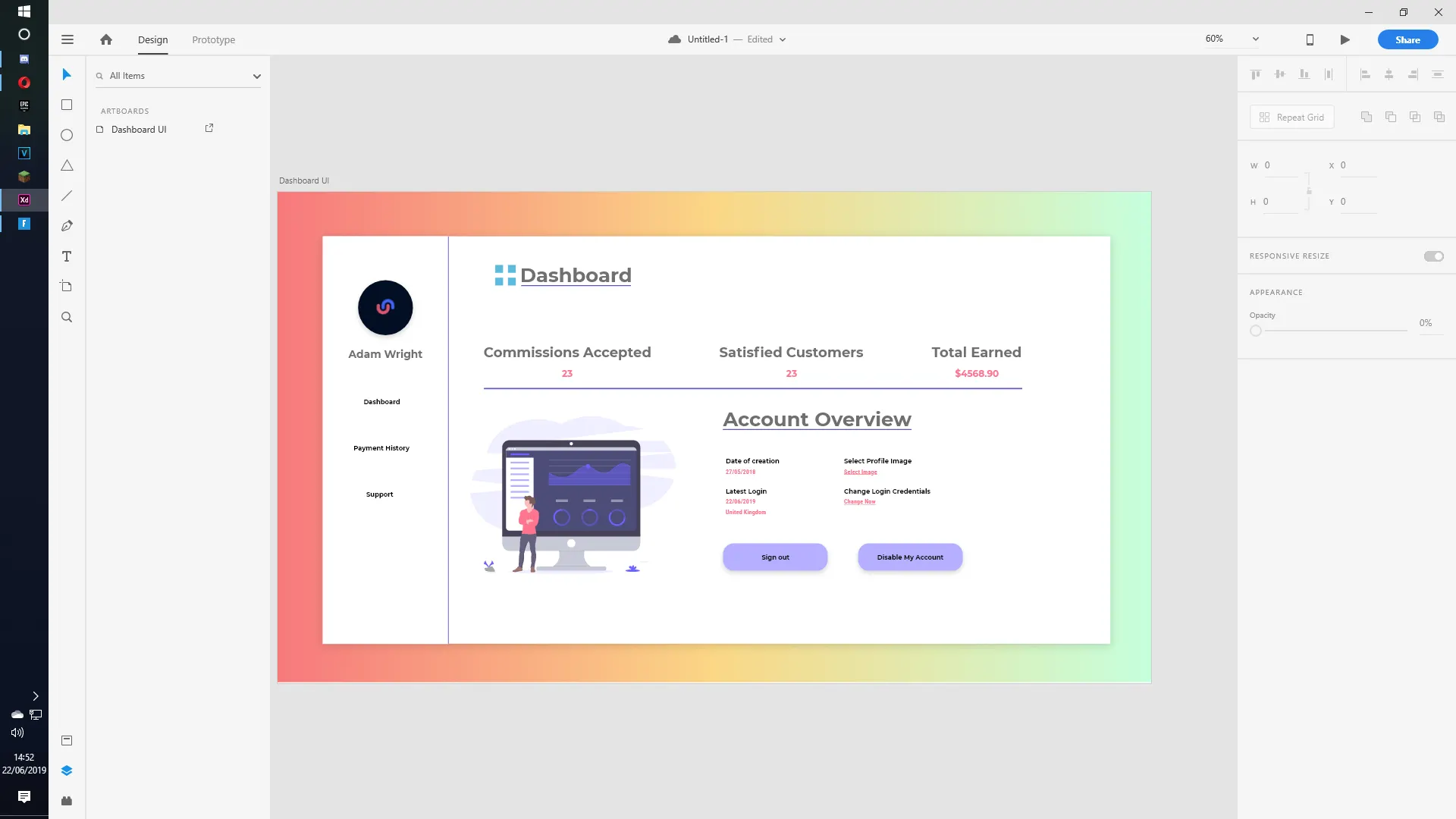Open the Plugins panel icon
The width and height of the screenshot is (1456, 819).
pyautogui.click(x=67, y=801)
